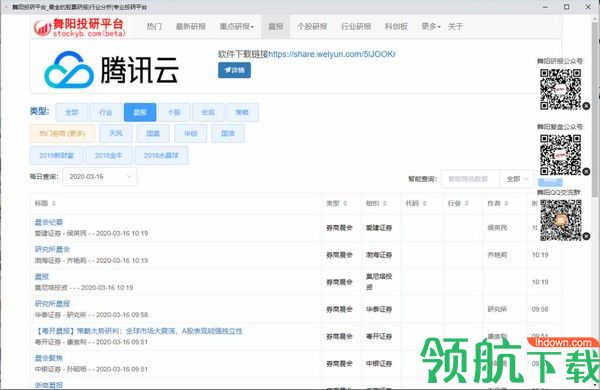Screen dimensions: 600x390
Task: Open the 关于 nav item
Action: [x=455, y=26]
